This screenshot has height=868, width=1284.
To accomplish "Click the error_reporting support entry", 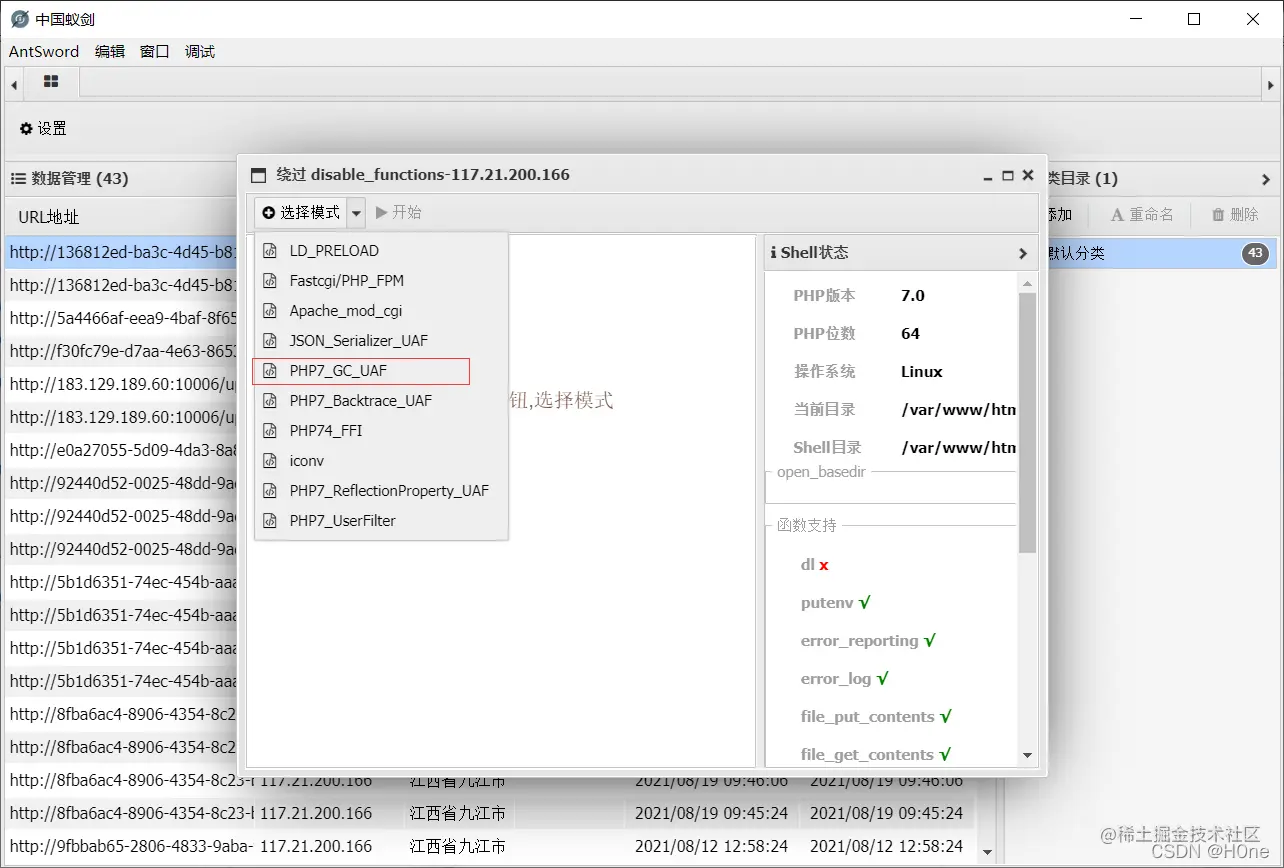I will 868,641.
